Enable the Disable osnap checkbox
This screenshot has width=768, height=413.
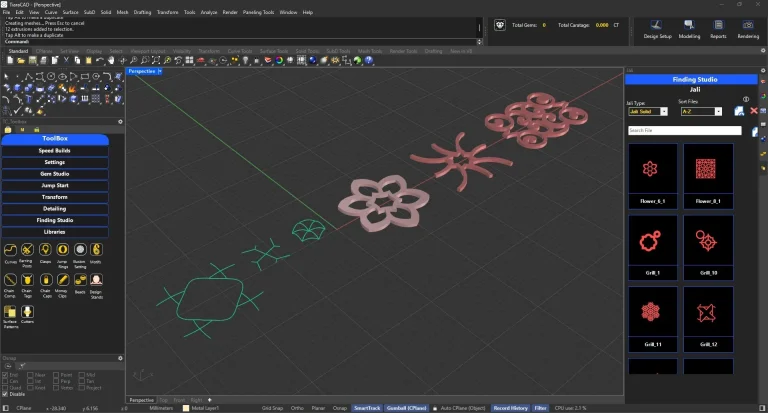click(5, 393)
